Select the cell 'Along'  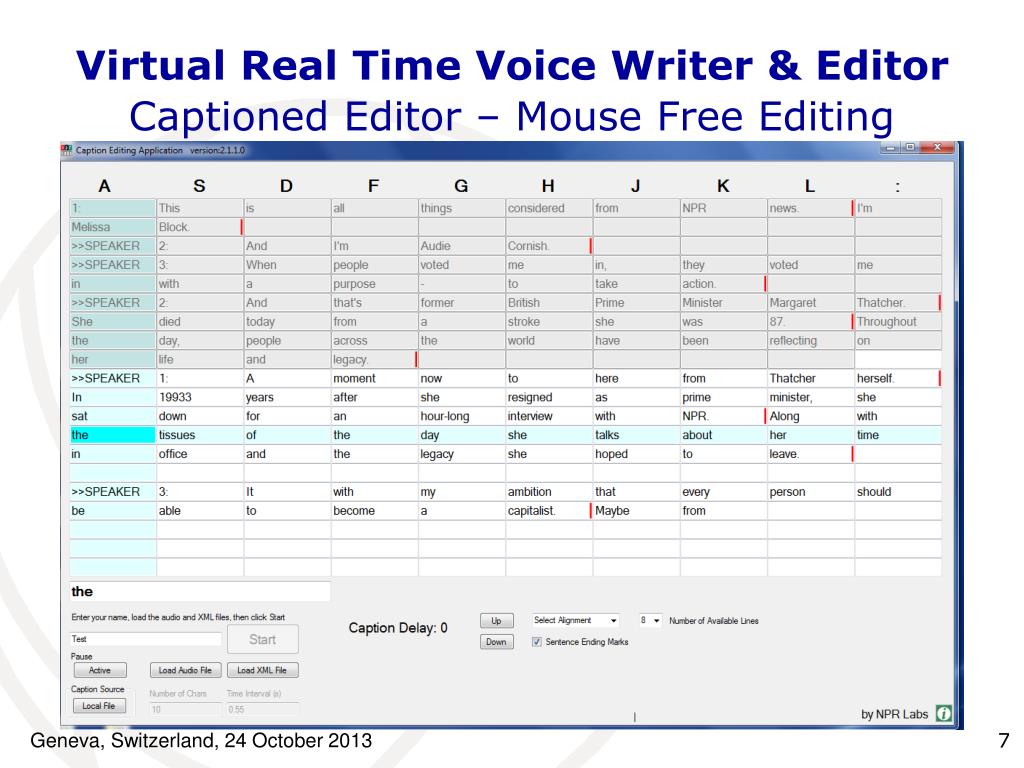[x=810, y=416]
